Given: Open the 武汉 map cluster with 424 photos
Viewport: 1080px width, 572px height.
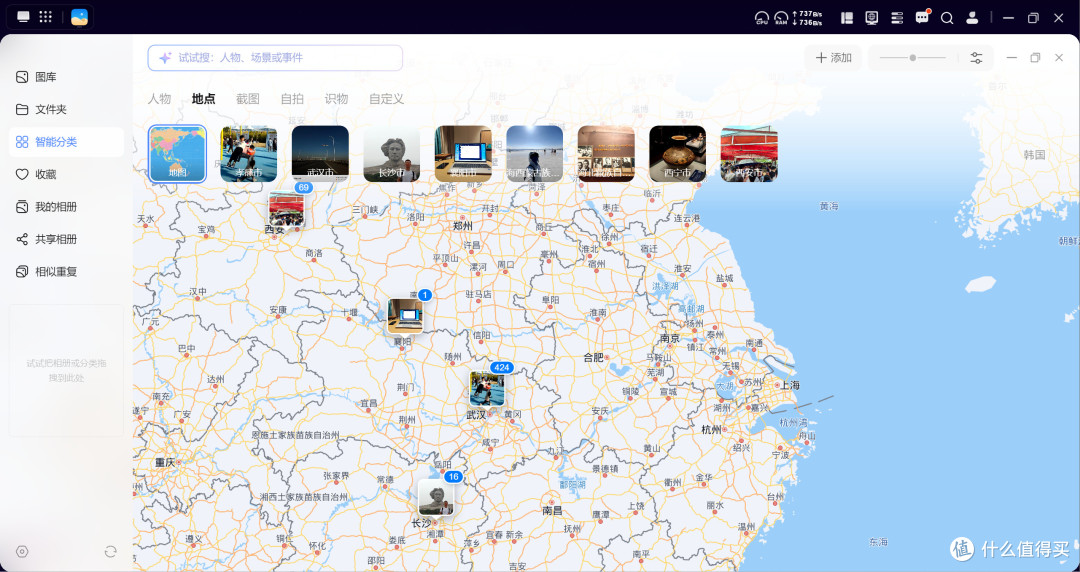Looking at the screenshot, I should click(487, 389).
